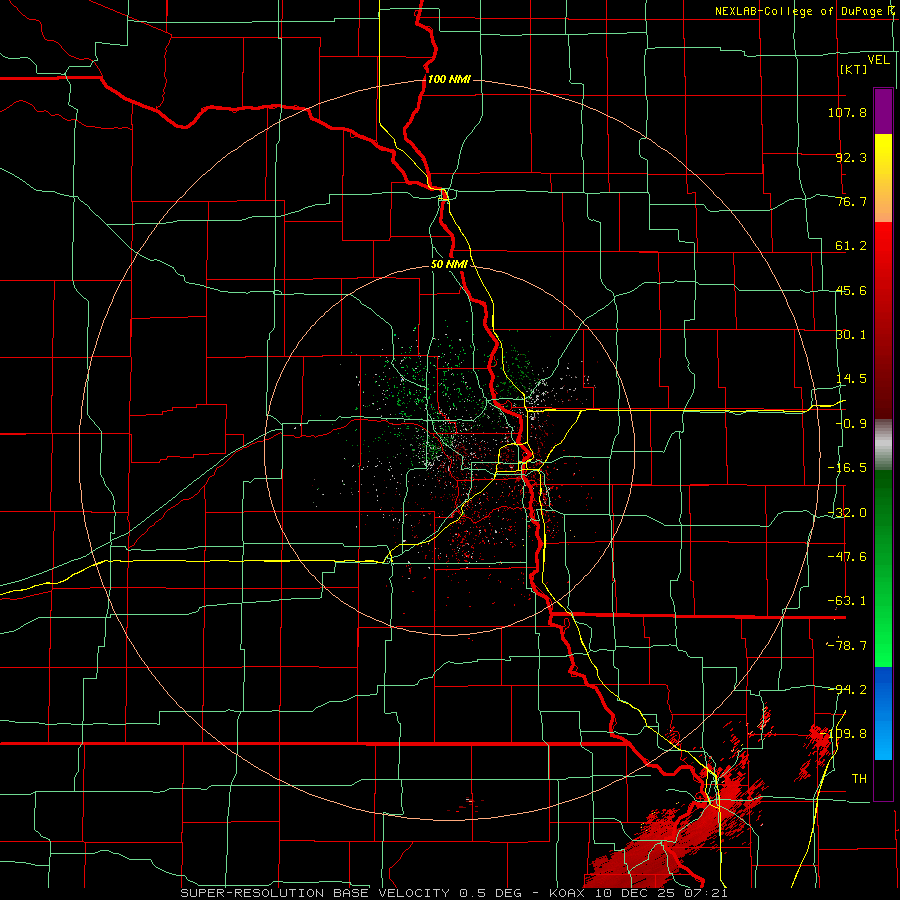Click the "KOAX" station identifier in the caption
This screenshot has width=900, height=900.
tap(567, 893)
